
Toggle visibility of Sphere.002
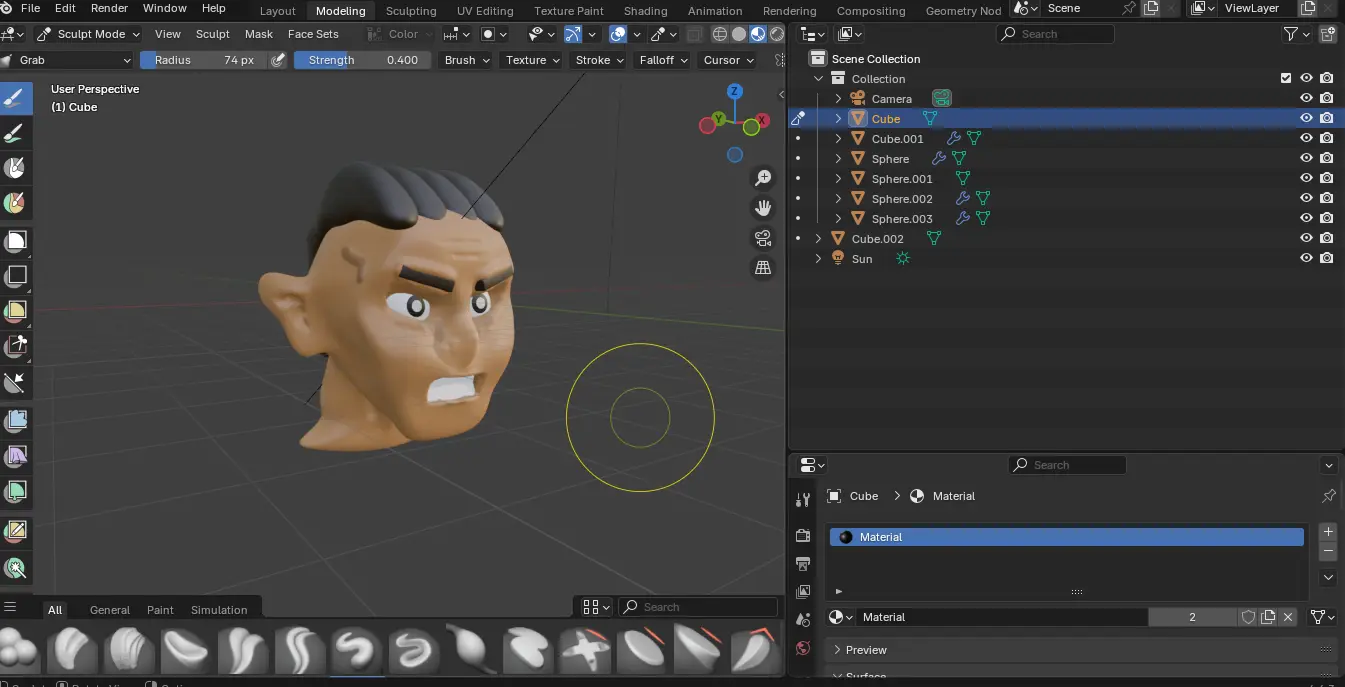(1306, 198)
